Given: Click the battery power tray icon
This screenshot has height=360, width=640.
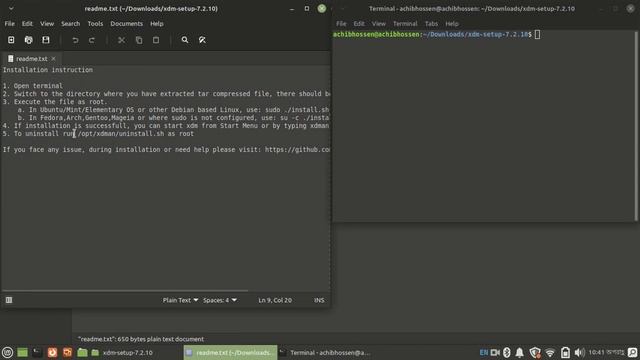Looking at the screenshot, I should (565, 352).
